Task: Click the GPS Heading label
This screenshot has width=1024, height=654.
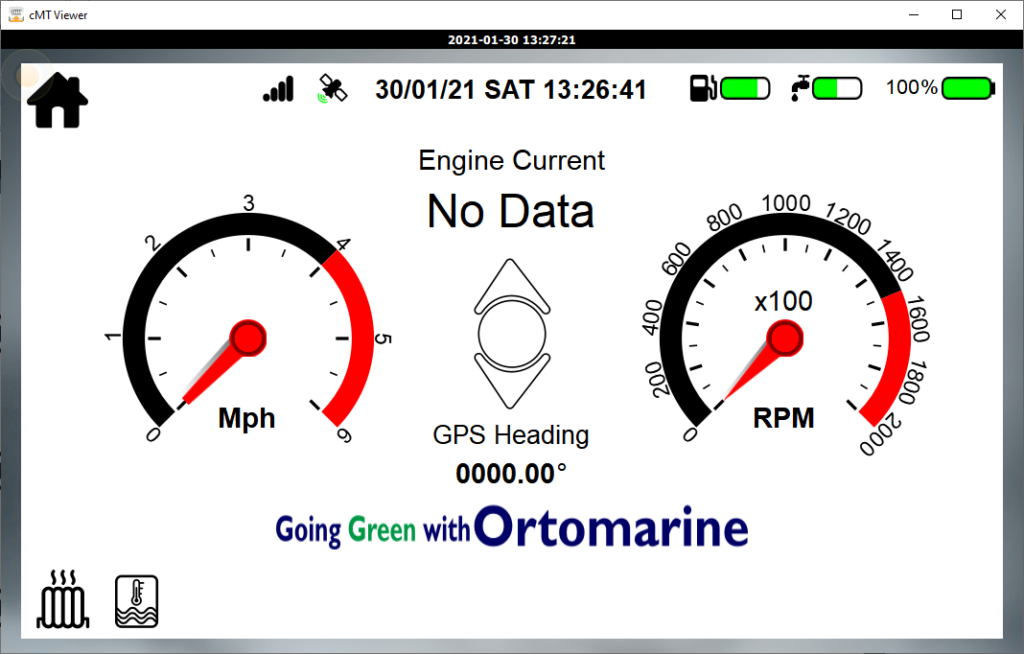Action: 511,435
